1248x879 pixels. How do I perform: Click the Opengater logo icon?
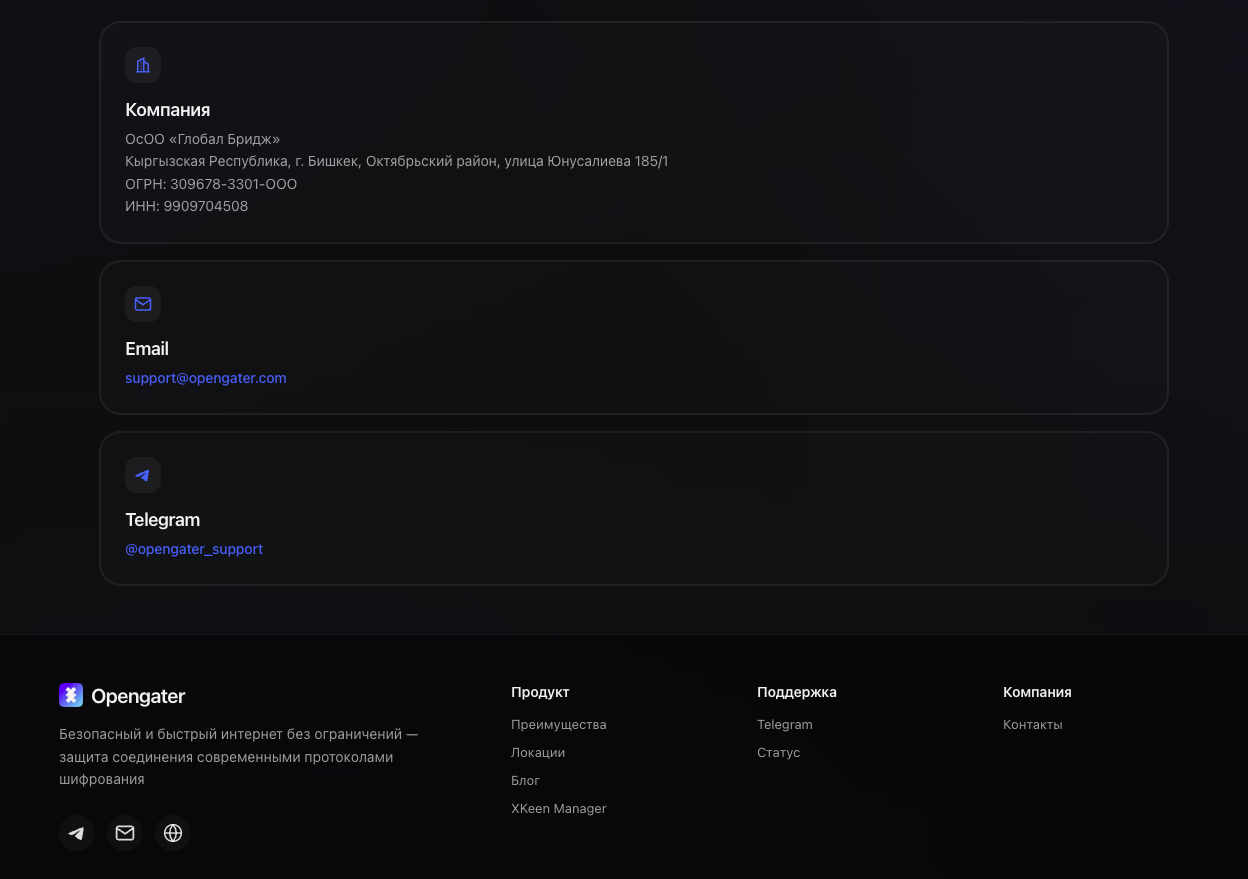(x=71, y=695)
